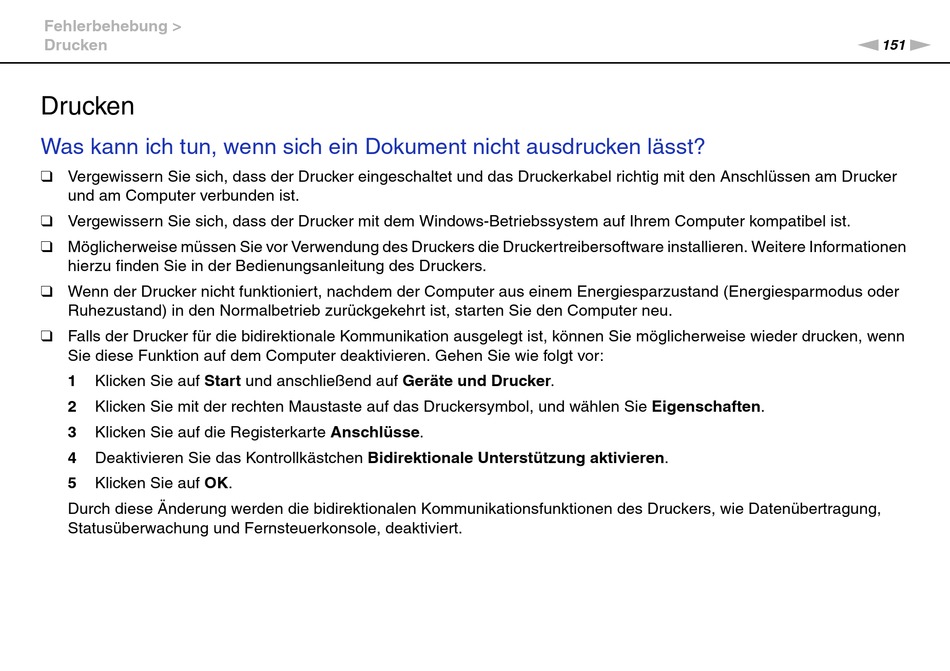Click bullet square beside bidirektionale Kommunikation paragraph
The height and width of the screenshot is (671, 950).
(46, 337)
